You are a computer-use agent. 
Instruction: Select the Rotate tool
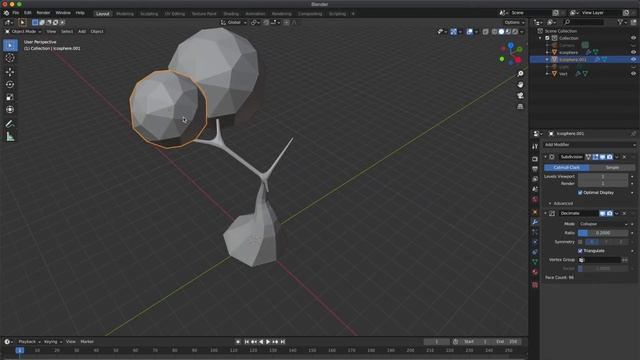coord(10,84)
